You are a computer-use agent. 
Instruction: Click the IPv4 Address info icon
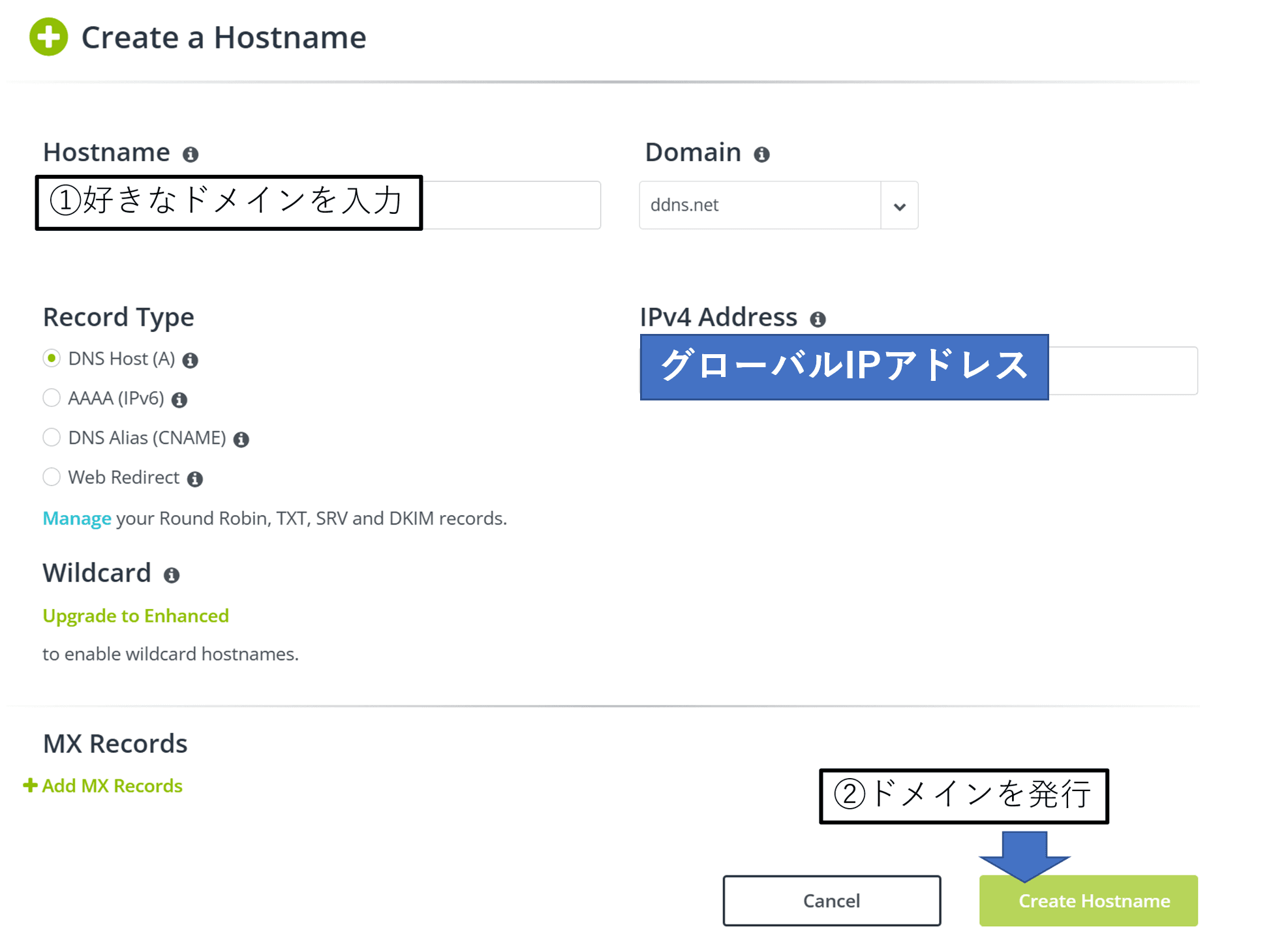[818, 319]
